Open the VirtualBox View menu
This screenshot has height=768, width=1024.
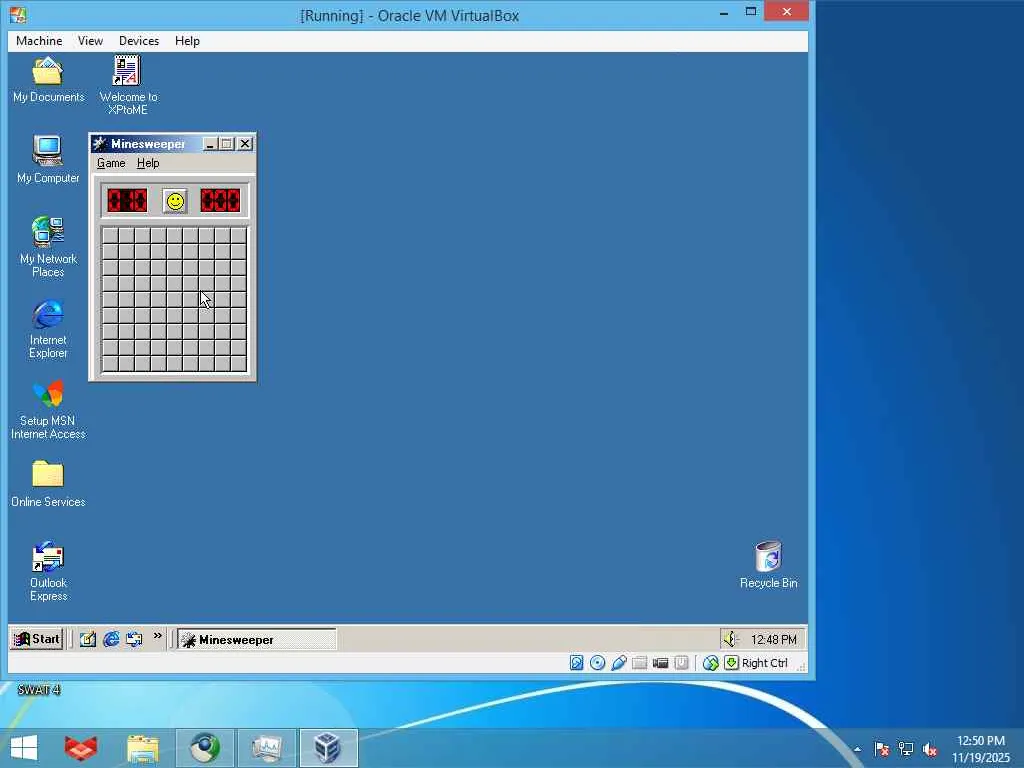pos(90,40)
